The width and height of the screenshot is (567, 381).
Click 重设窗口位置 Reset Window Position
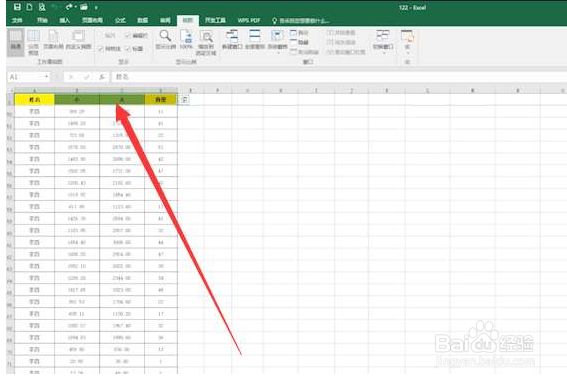(346, 52)
